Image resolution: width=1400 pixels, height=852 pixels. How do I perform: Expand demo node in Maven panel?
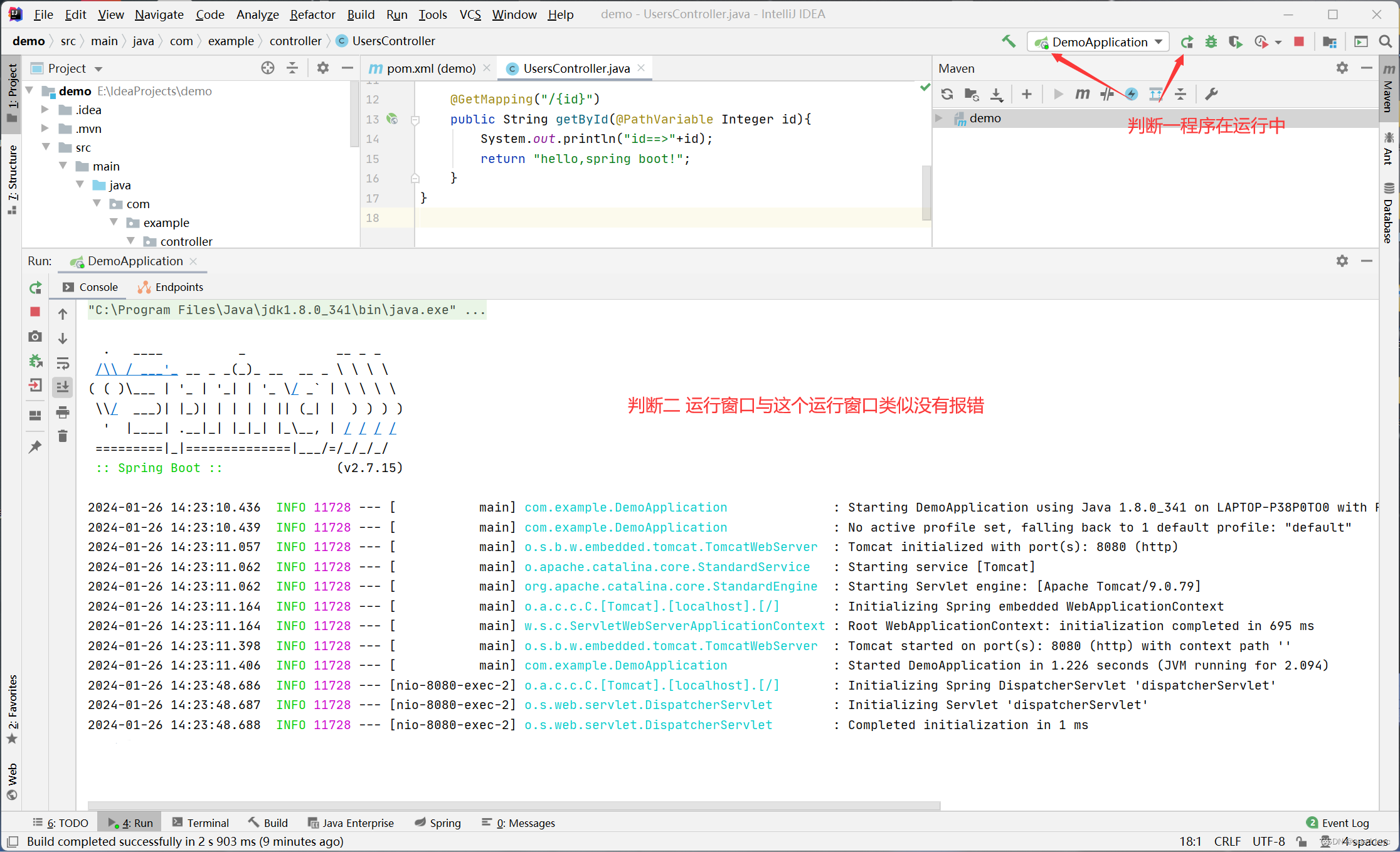(939, 118)
